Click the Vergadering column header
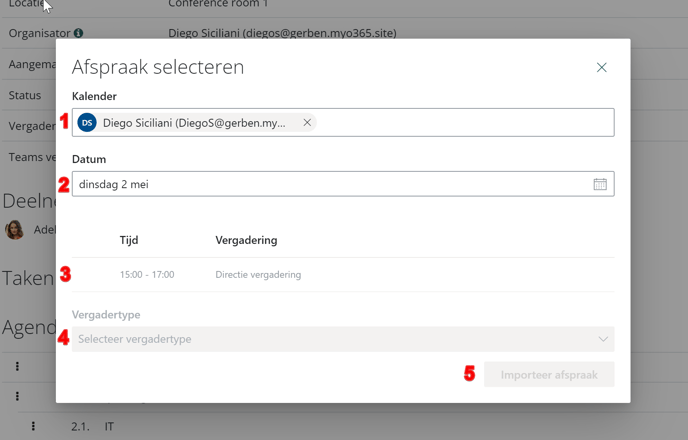Viewport: 688px width, 440px height. coord(246,240)
